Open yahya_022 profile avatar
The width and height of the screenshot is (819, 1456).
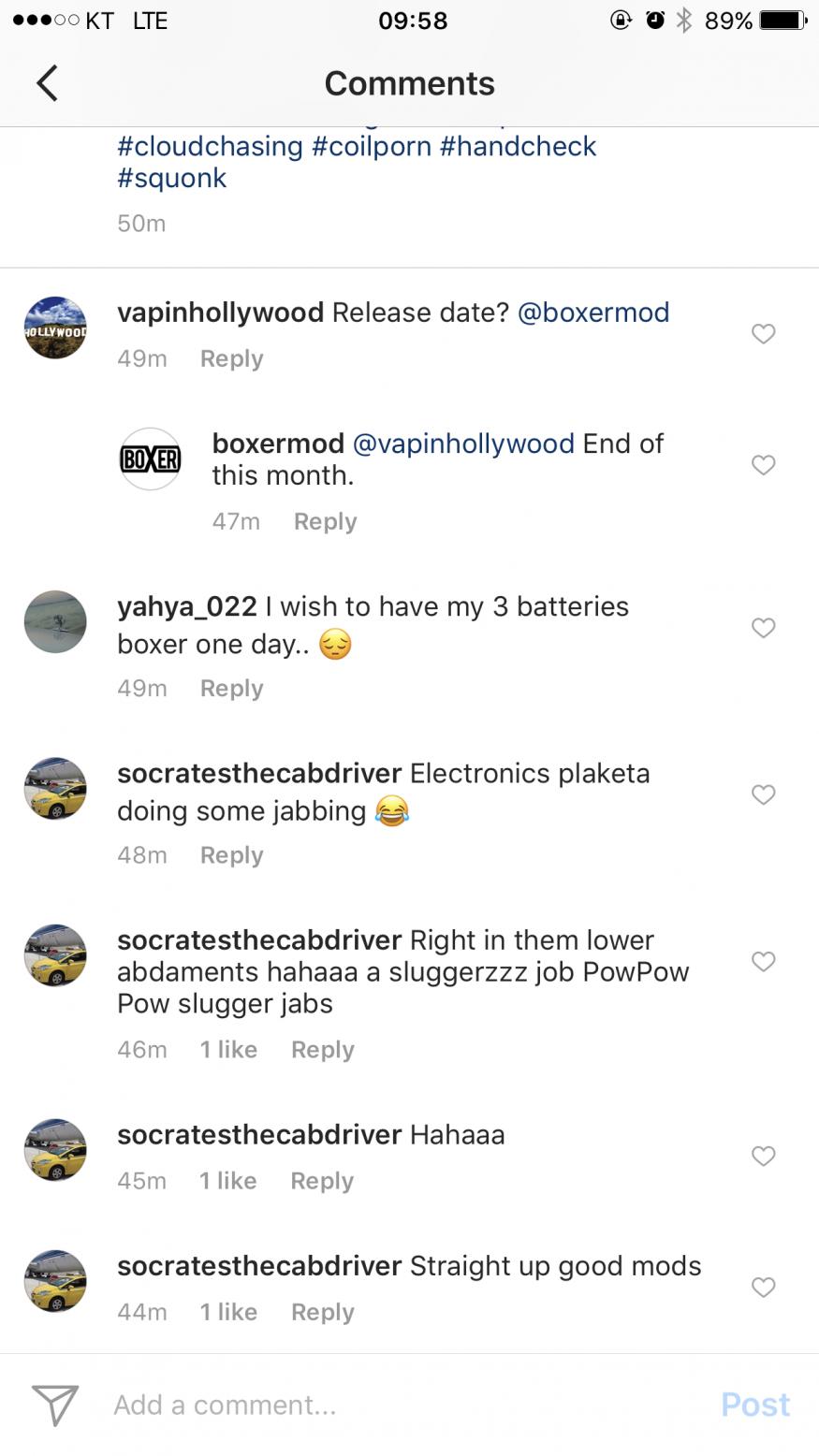(x=55, y=621)
